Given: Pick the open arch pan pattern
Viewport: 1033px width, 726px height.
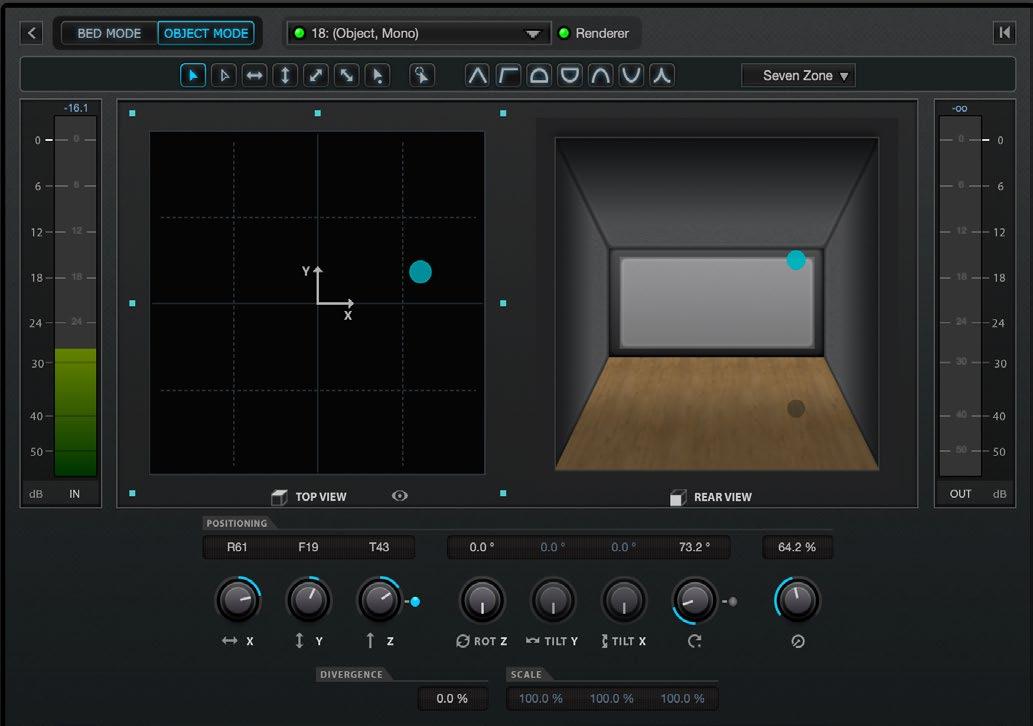Looking at the screenshot, I should [600, 76].
